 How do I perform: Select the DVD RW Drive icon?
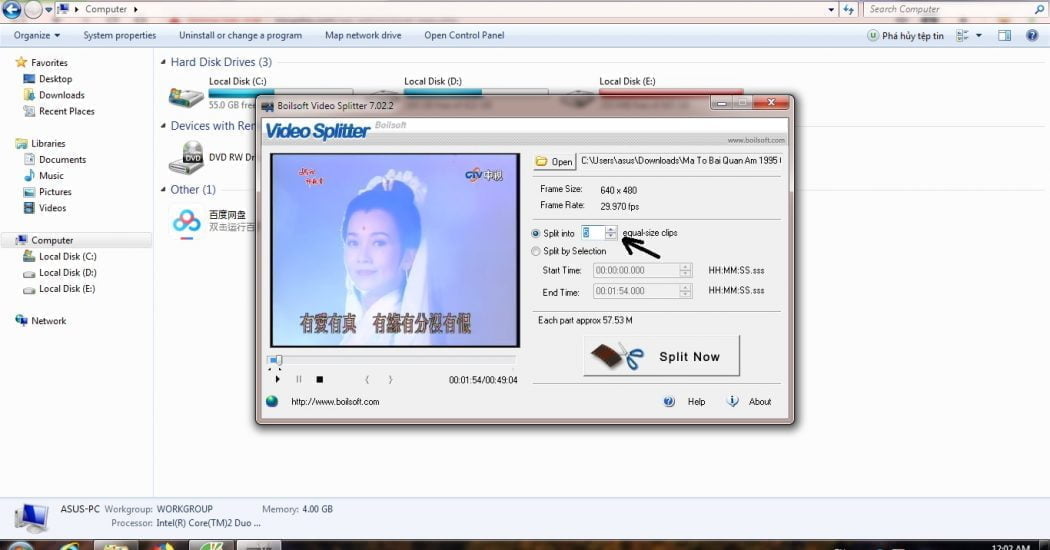pyautogui.click(x=186, y=158)
